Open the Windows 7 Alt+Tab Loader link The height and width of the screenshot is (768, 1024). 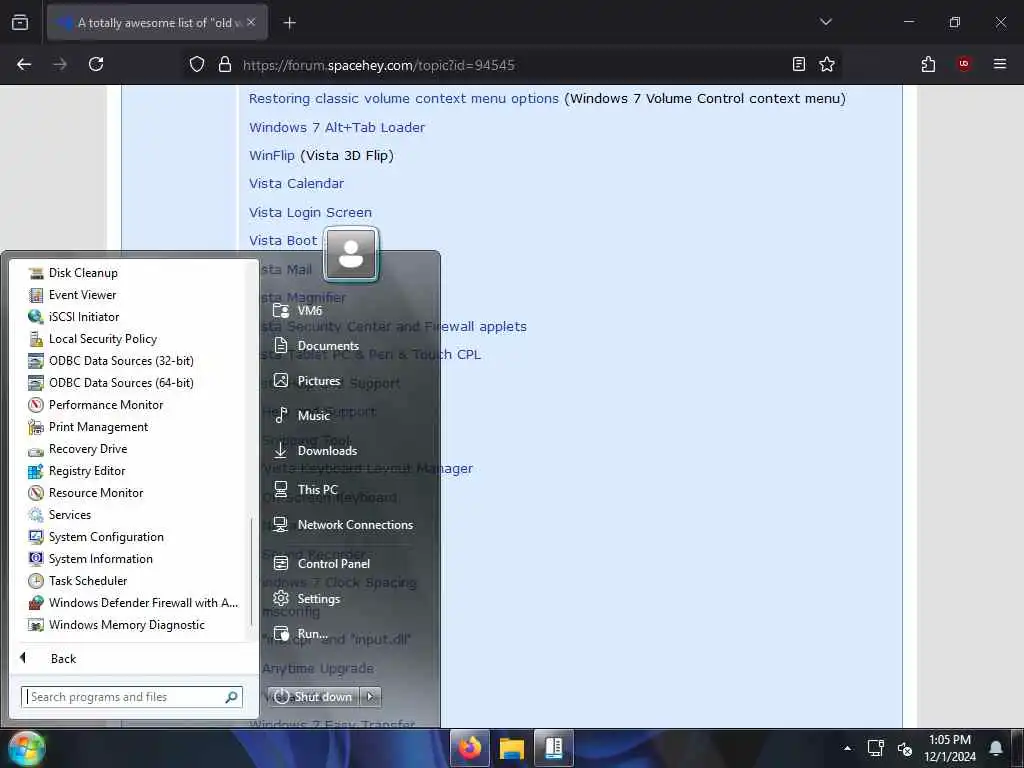(337, 127)
